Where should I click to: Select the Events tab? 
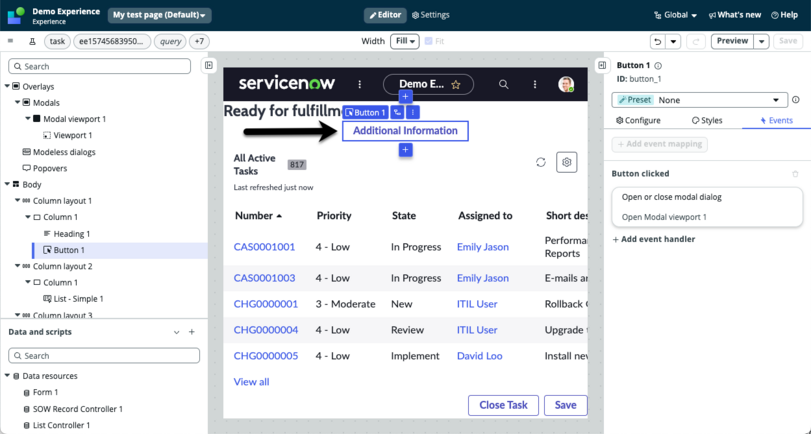[x=776, y=121]
